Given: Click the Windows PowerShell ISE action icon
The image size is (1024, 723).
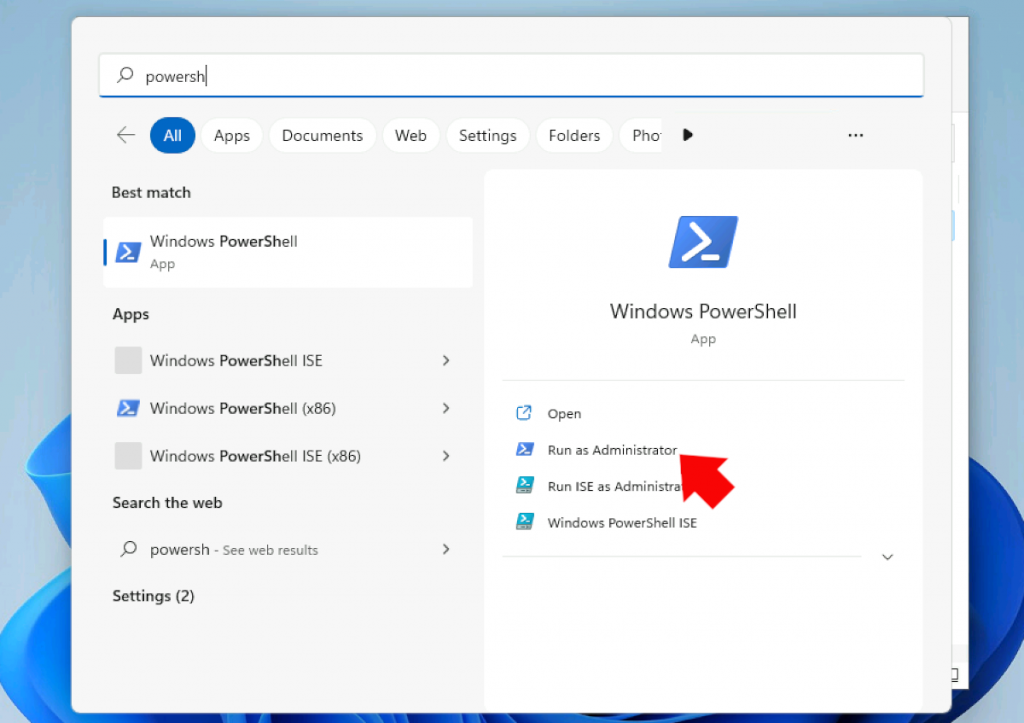Looking at the screenshot, I should 525,521.
